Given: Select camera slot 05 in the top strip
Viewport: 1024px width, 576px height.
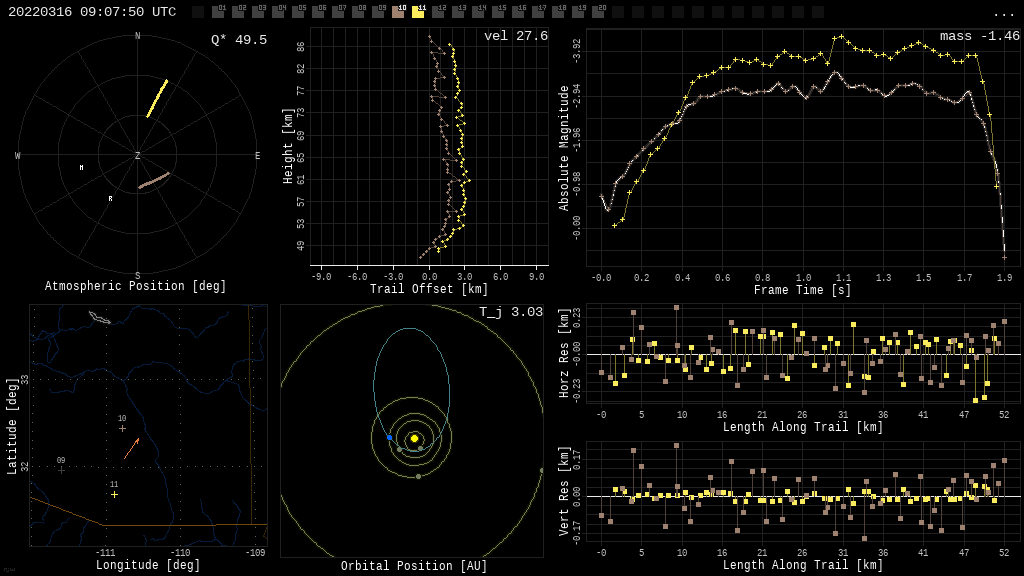Looking at the screenshot, I should (298, 12).
